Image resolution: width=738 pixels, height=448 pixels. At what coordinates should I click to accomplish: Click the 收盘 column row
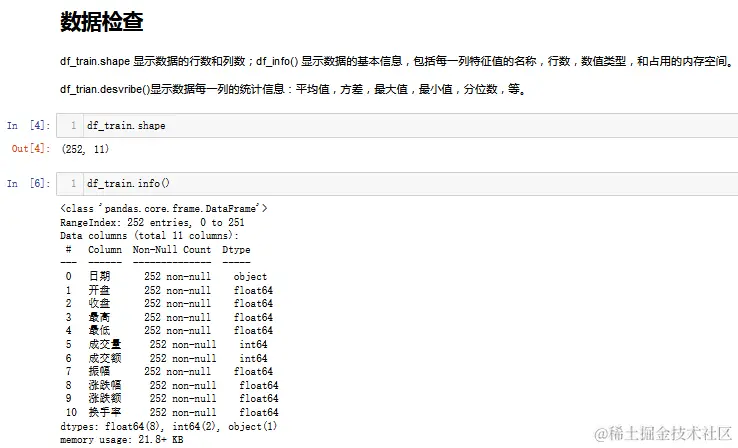tap(169, 304)
